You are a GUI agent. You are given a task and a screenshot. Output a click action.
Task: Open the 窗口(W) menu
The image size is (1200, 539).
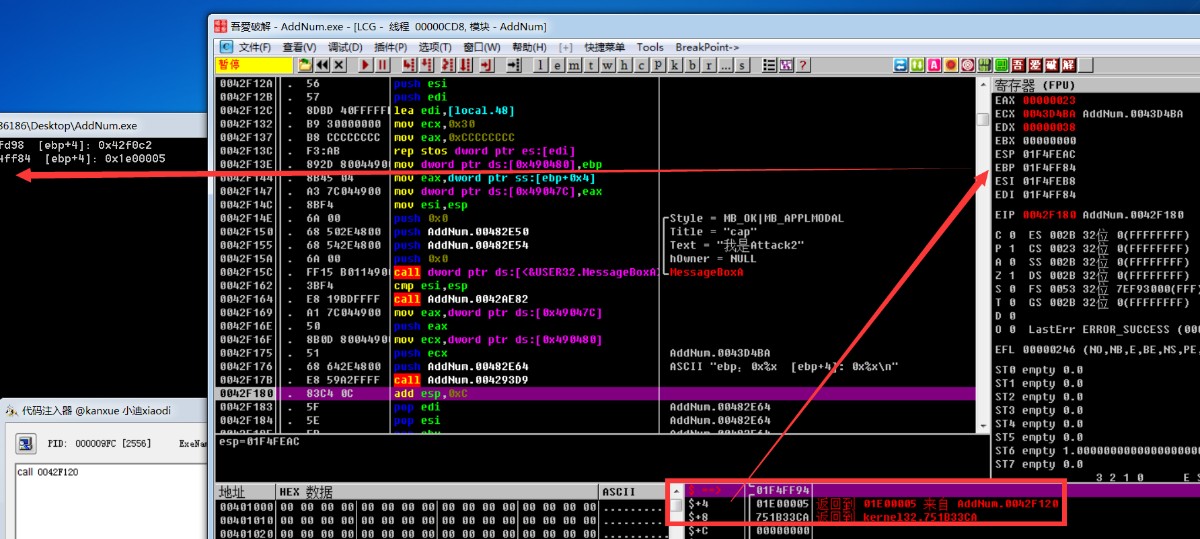tap(482, 47)
